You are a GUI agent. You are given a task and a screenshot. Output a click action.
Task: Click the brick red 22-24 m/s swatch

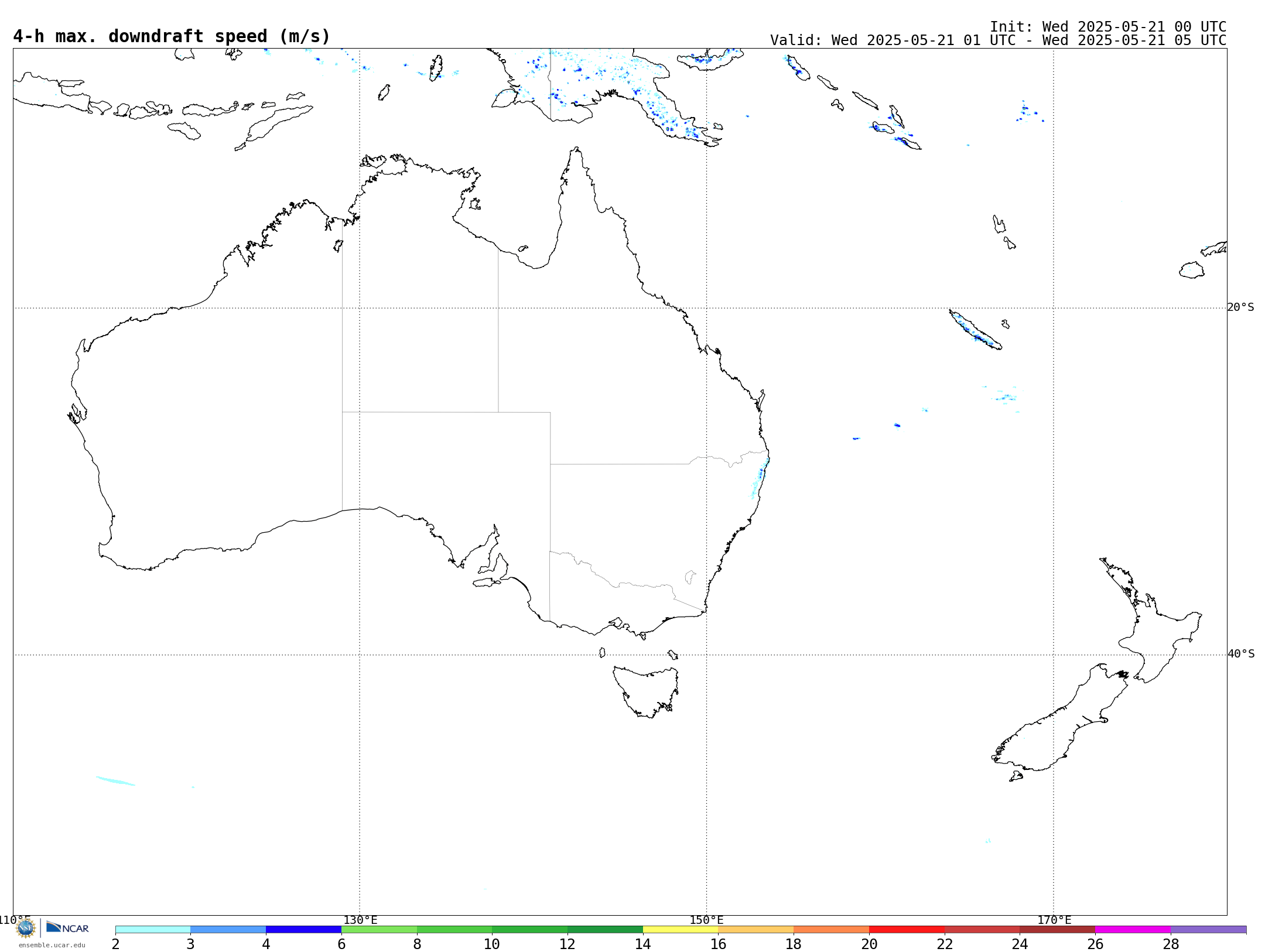[982, 930]
